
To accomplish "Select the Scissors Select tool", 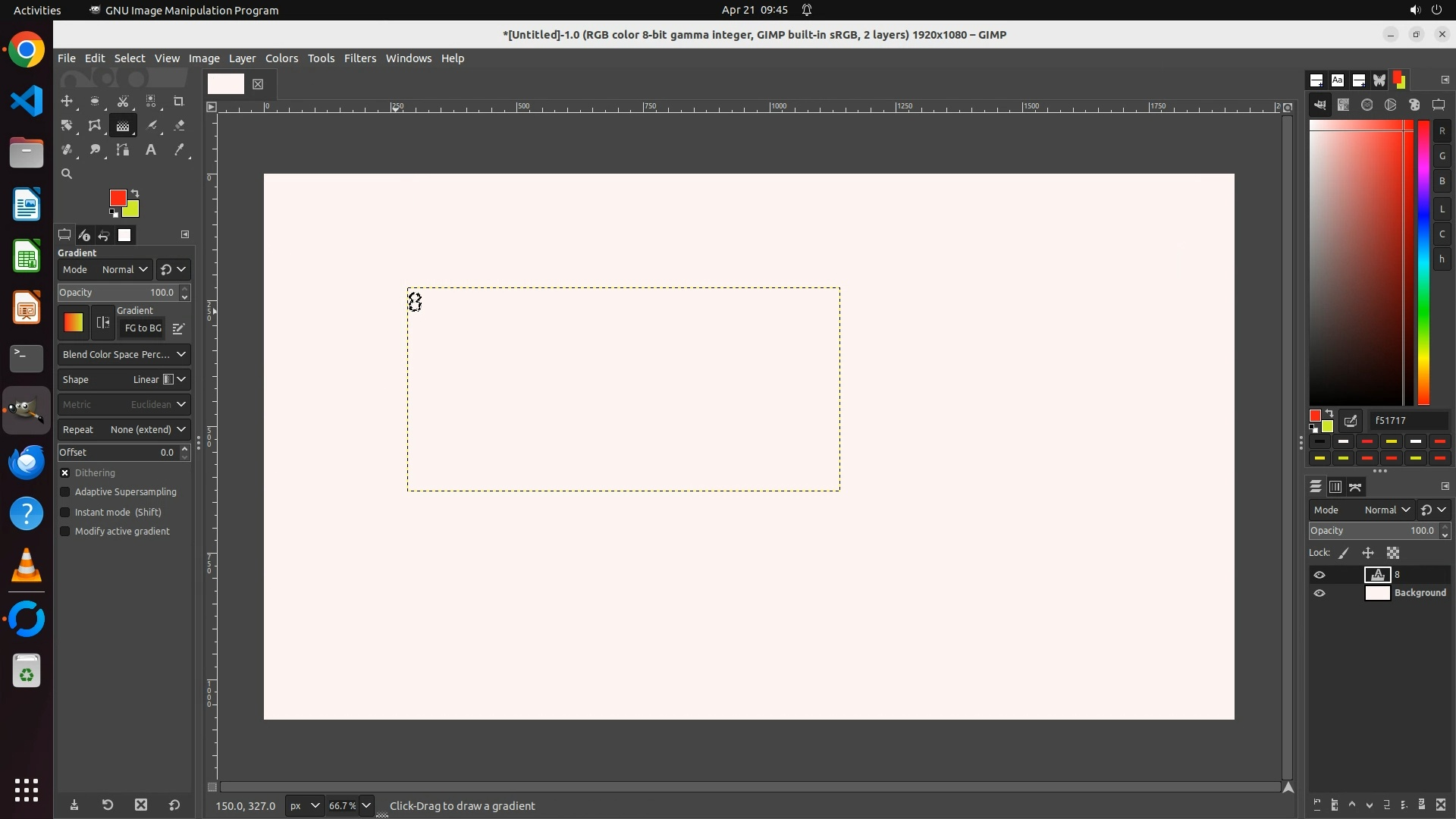I will [x=123, y=101].
